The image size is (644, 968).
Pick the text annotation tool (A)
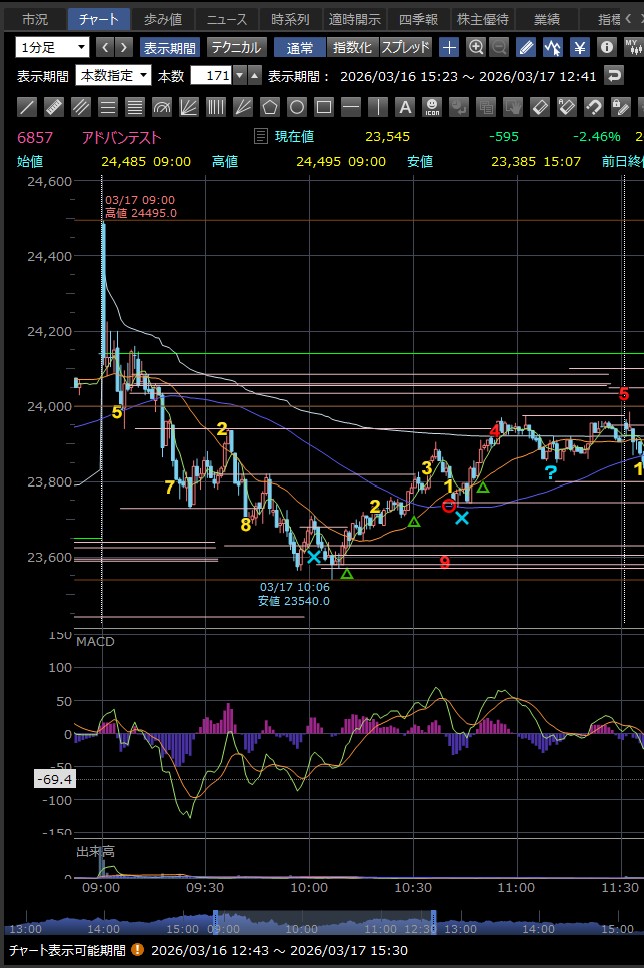404,107
